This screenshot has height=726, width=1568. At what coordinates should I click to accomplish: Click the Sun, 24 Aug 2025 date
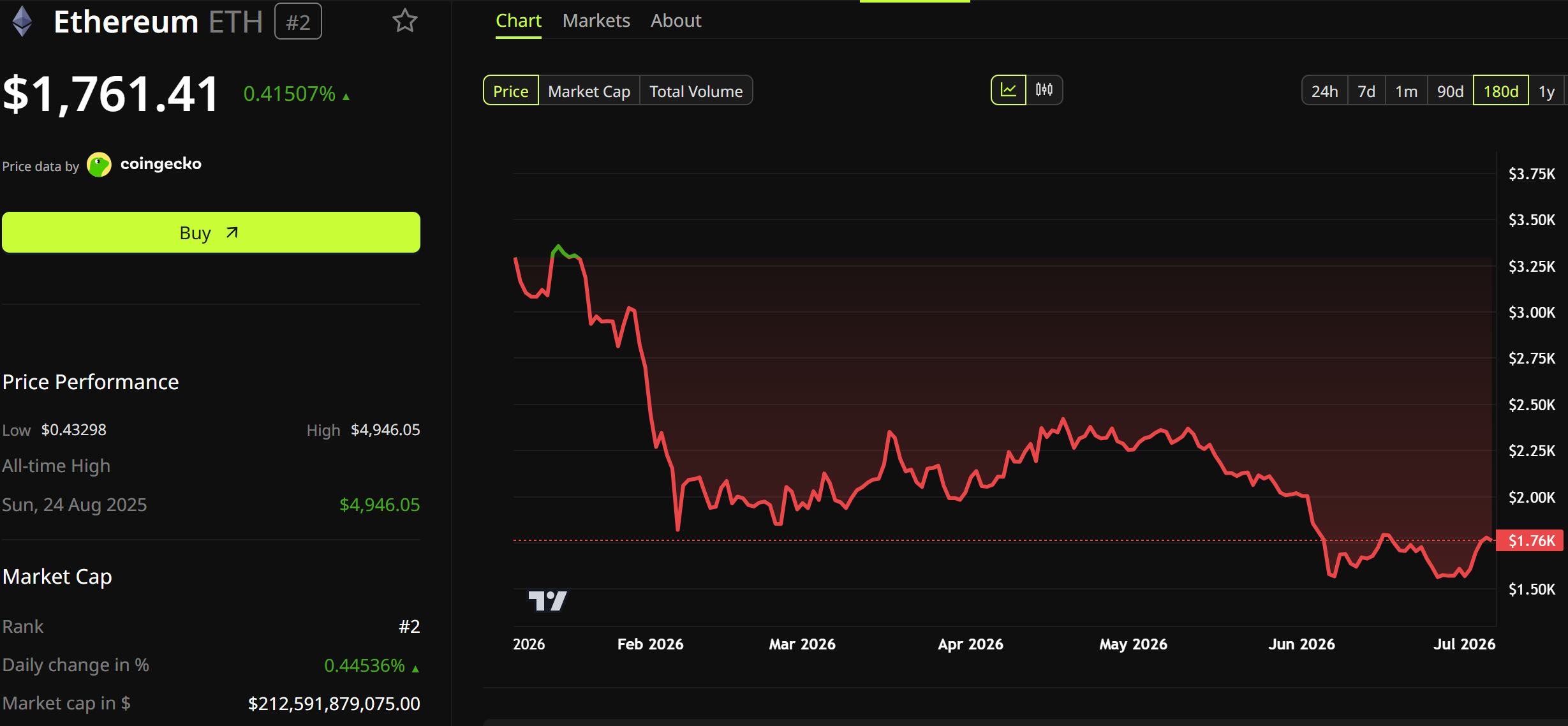pos(75,505)
